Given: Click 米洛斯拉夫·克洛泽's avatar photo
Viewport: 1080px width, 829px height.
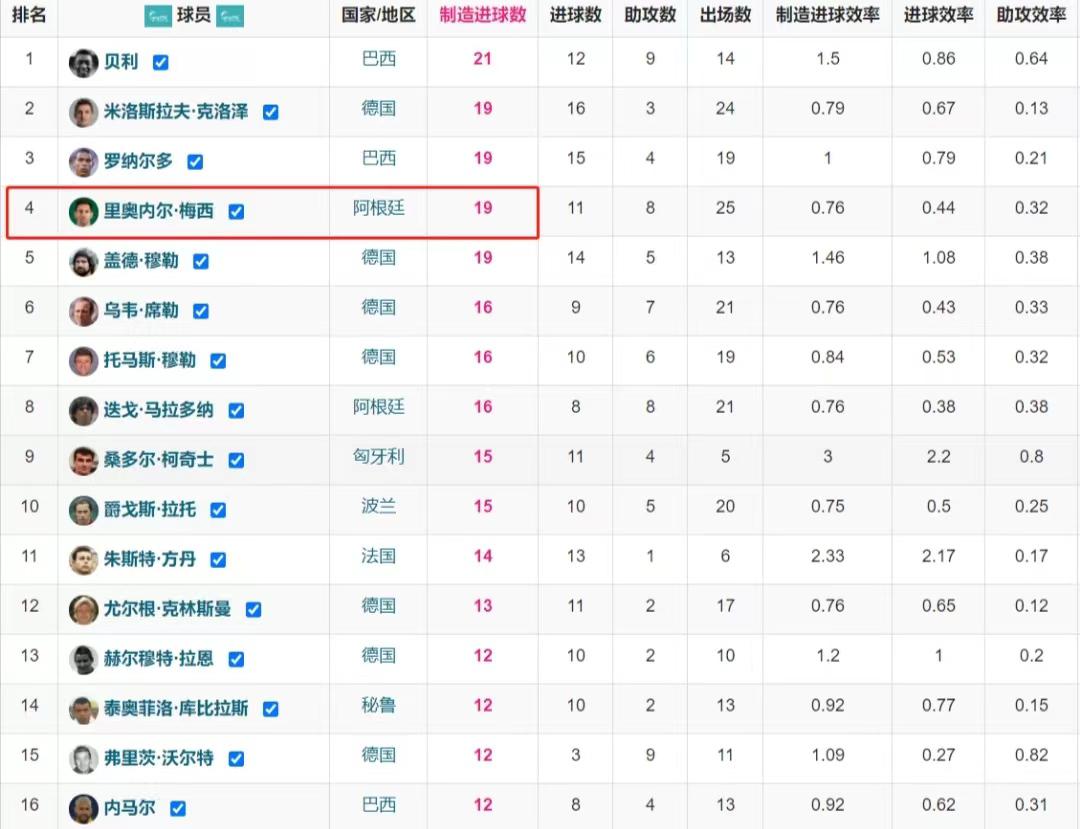Looking at the screenshot, I should [x=83, y=112].
